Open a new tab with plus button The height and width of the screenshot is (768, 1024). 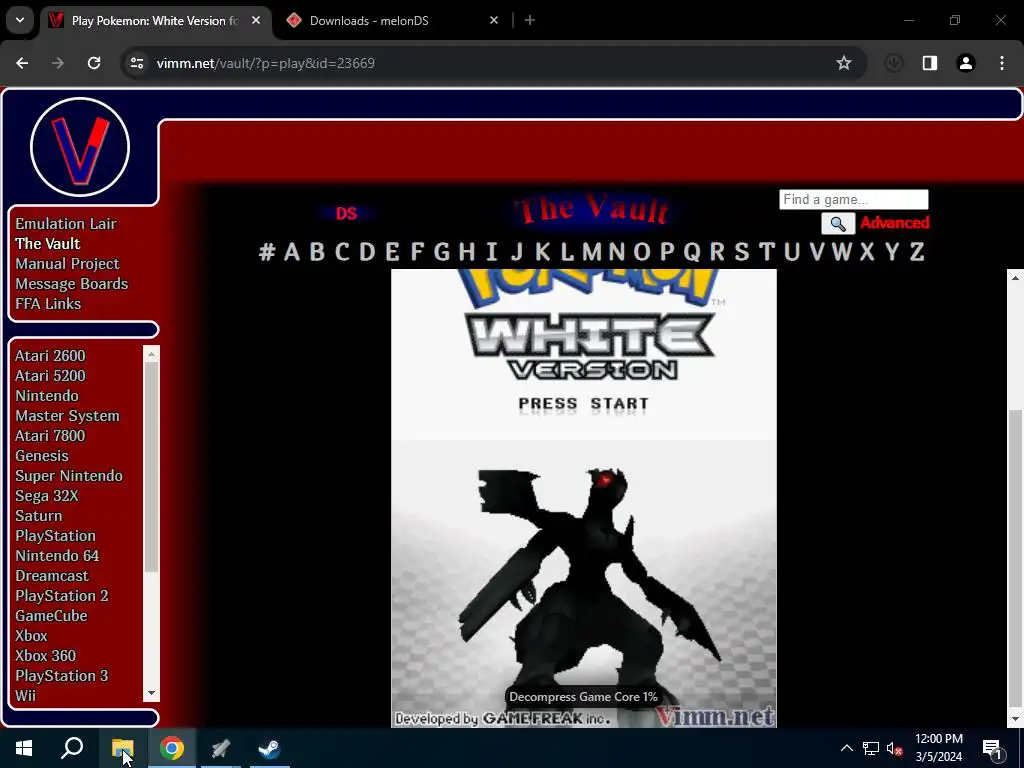pos(530,20)
